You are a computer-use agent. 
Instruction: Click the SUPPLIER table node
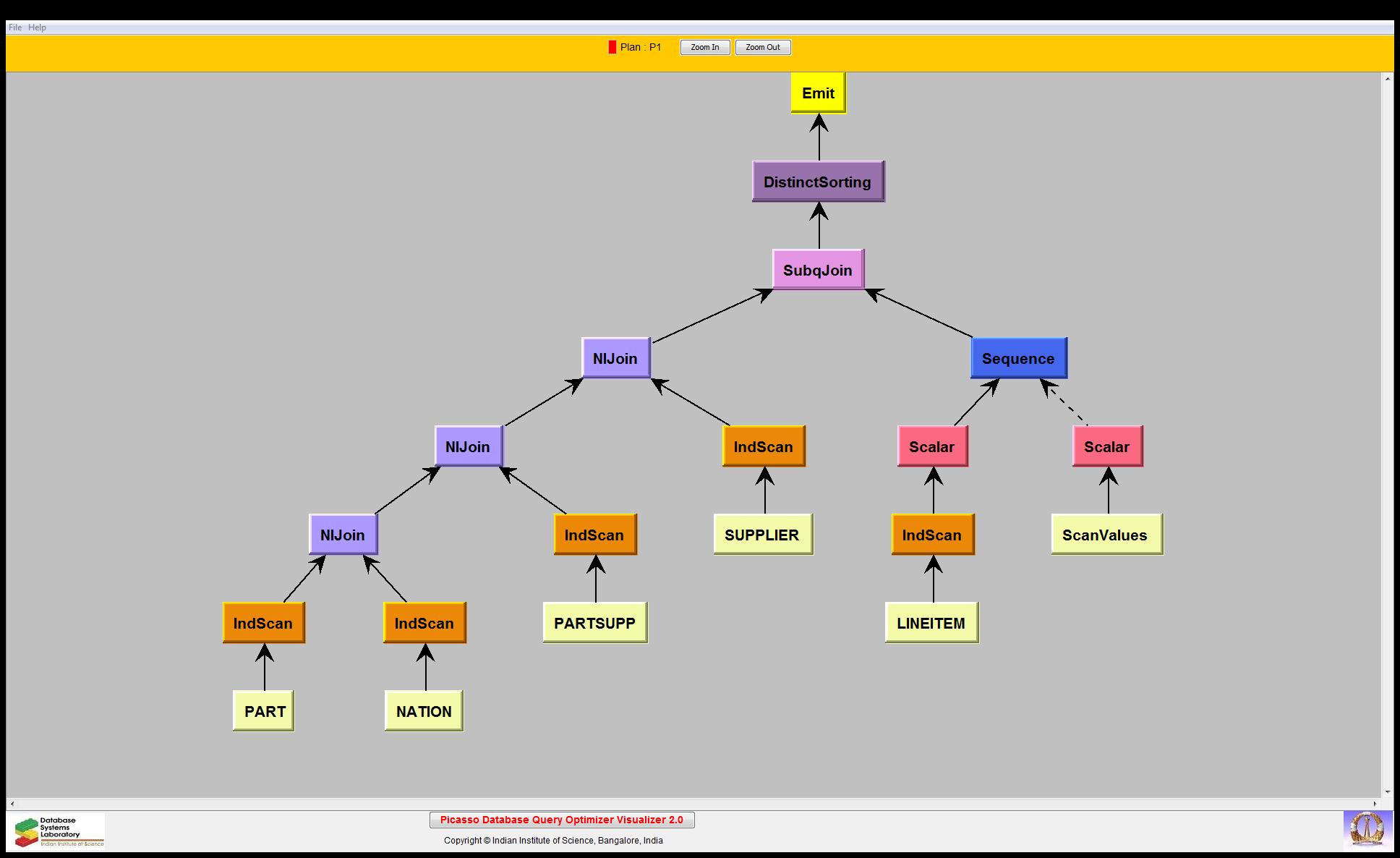762,535
